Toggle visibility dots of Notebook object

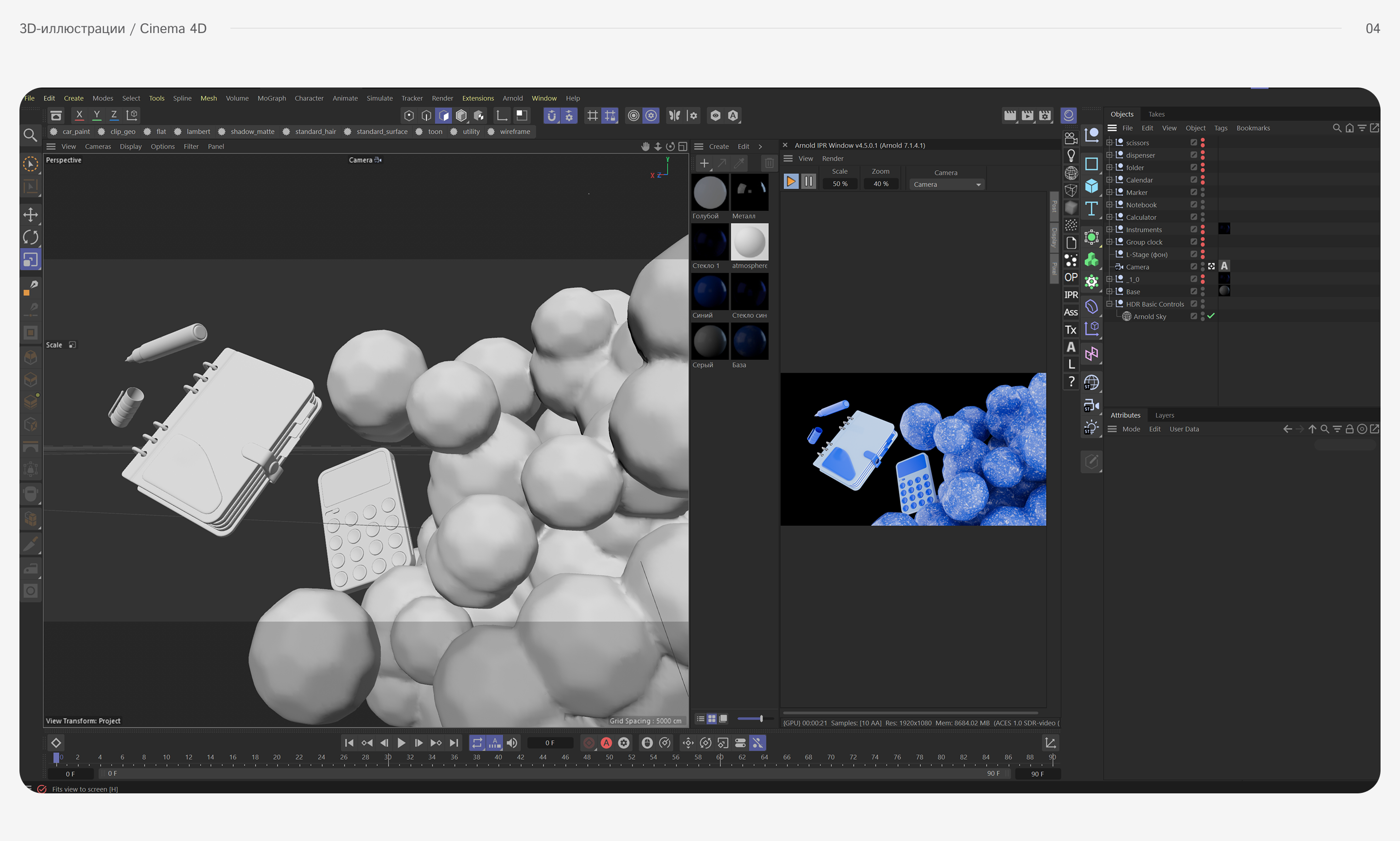pyautogui.click(x=1202, y=205)
